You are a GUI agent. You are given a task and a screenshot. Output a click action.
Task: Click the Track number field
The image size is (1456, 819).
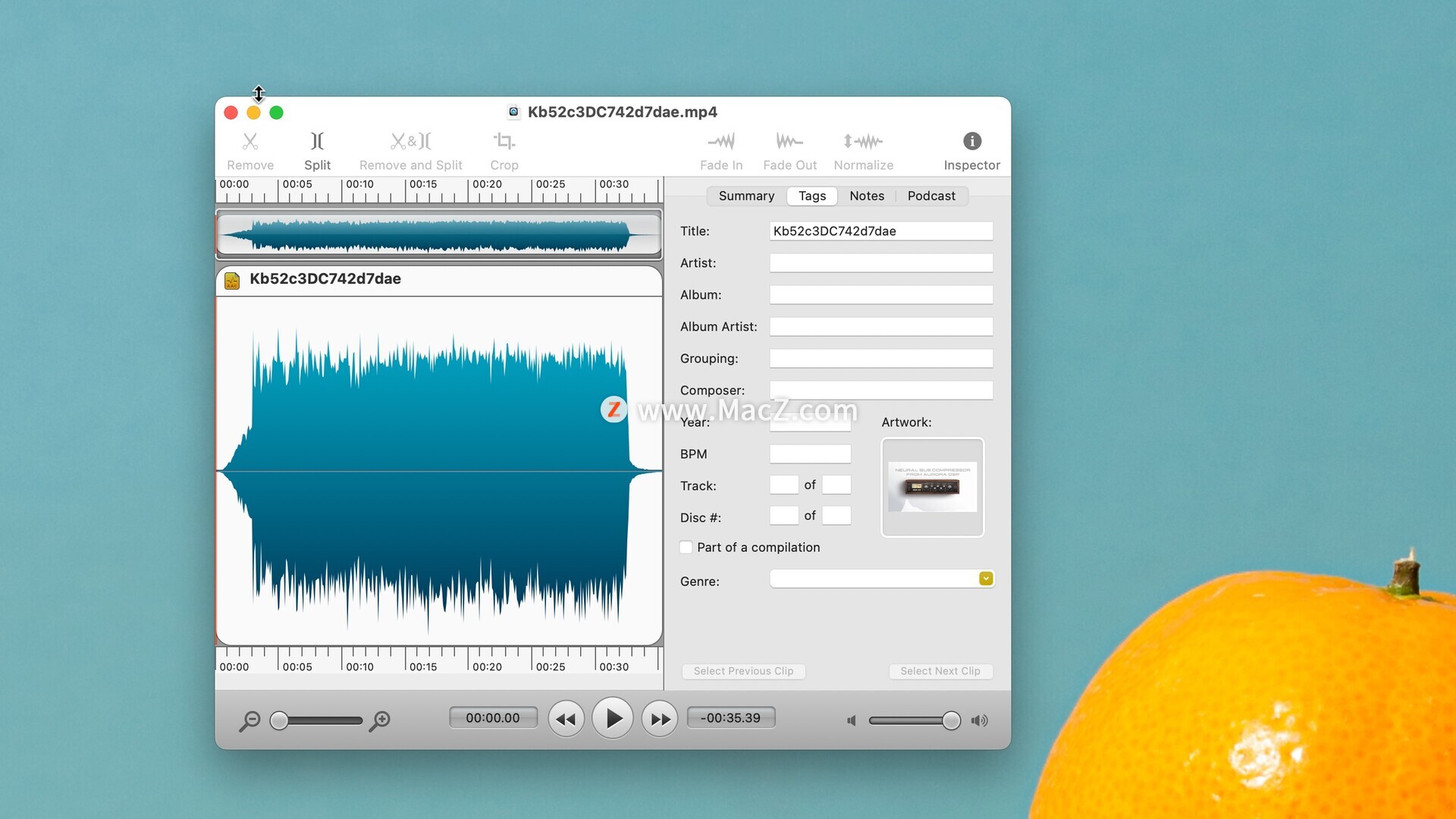click(x=783, y=485)
